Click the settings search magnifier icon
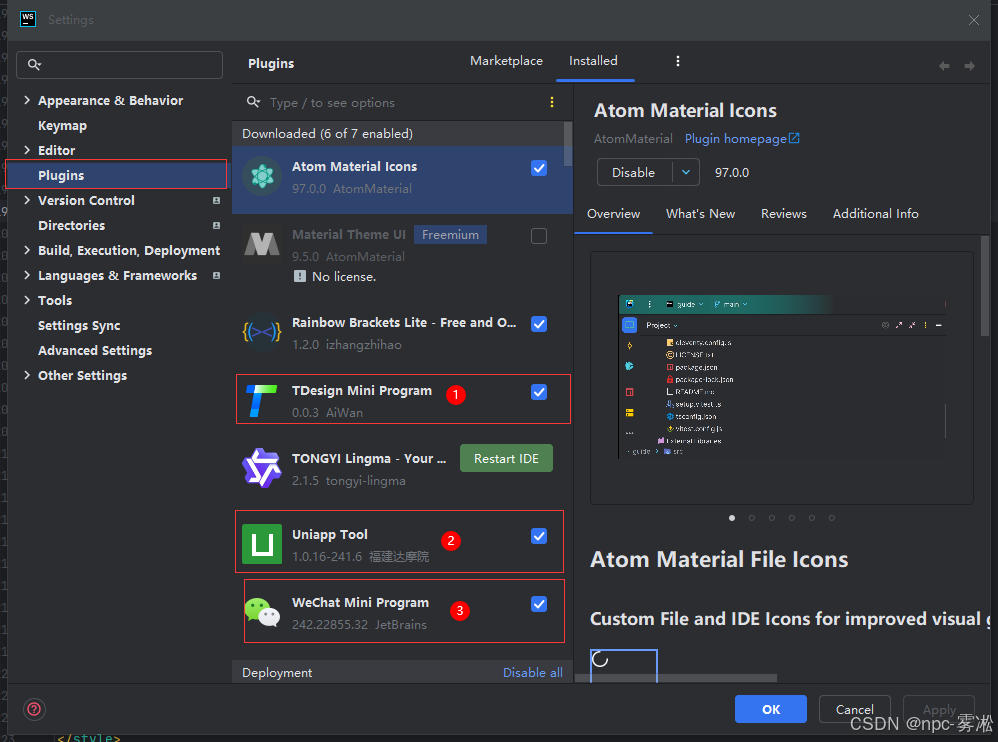Screen dimensions: 998x742 click(34, 64)
